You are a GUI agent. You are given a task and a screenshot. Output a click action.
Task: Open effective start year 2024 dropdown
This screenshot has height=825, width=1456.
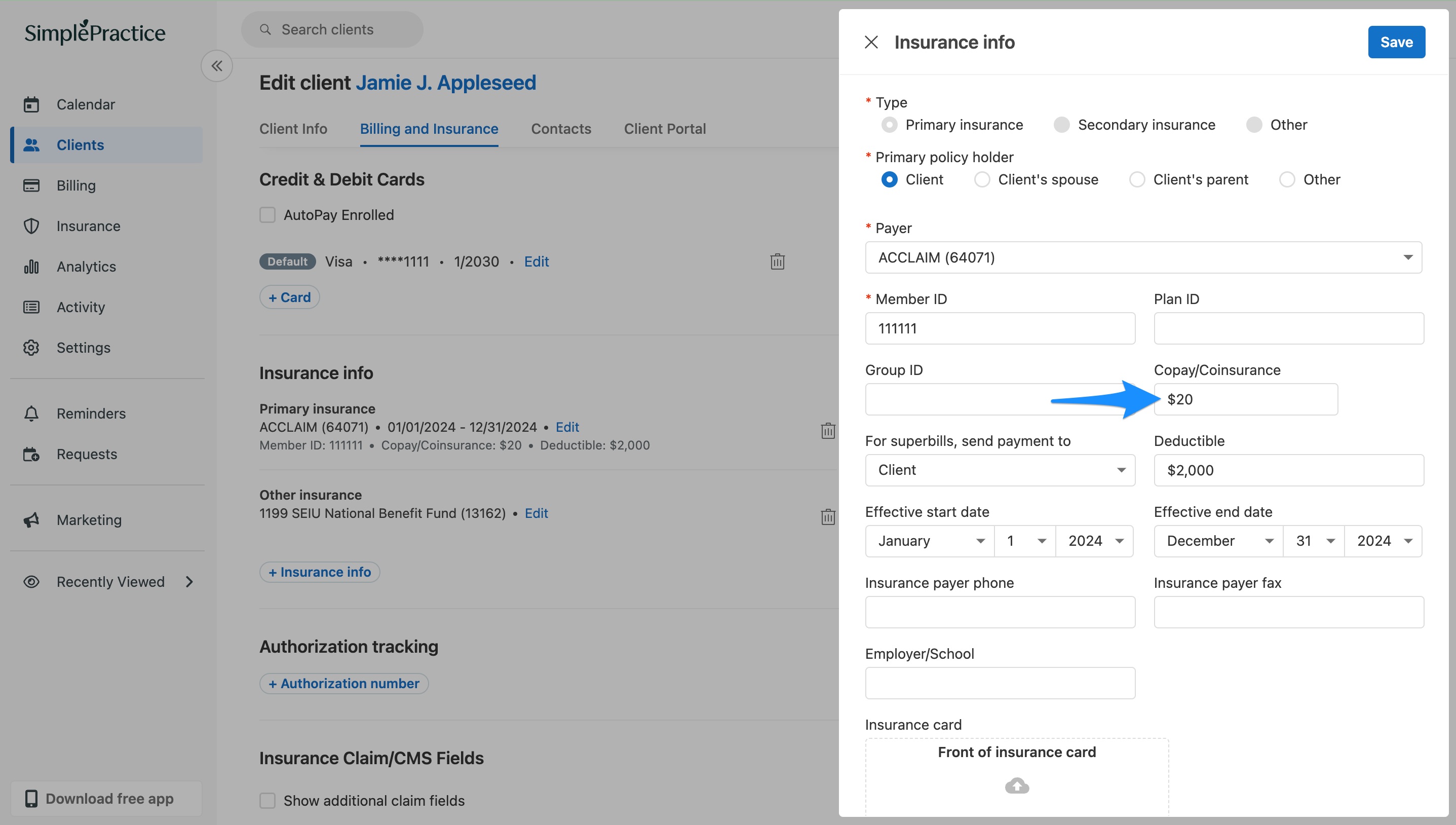tap(1094, 541)
